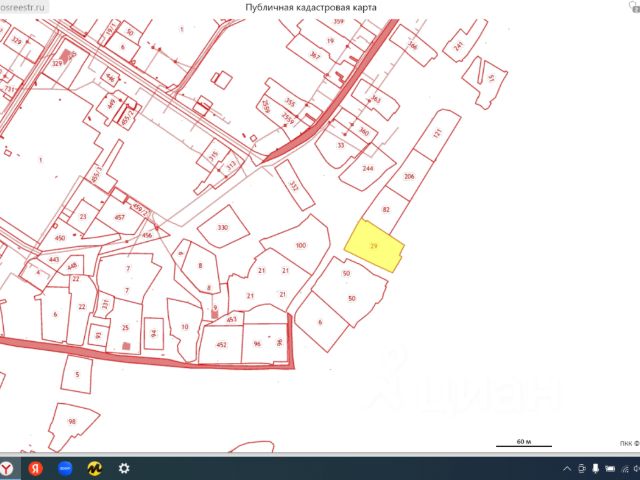Viewport: 640px width, 480px height.
Task: Click the battery icon in system tray
Action: [x=610, y=469]
